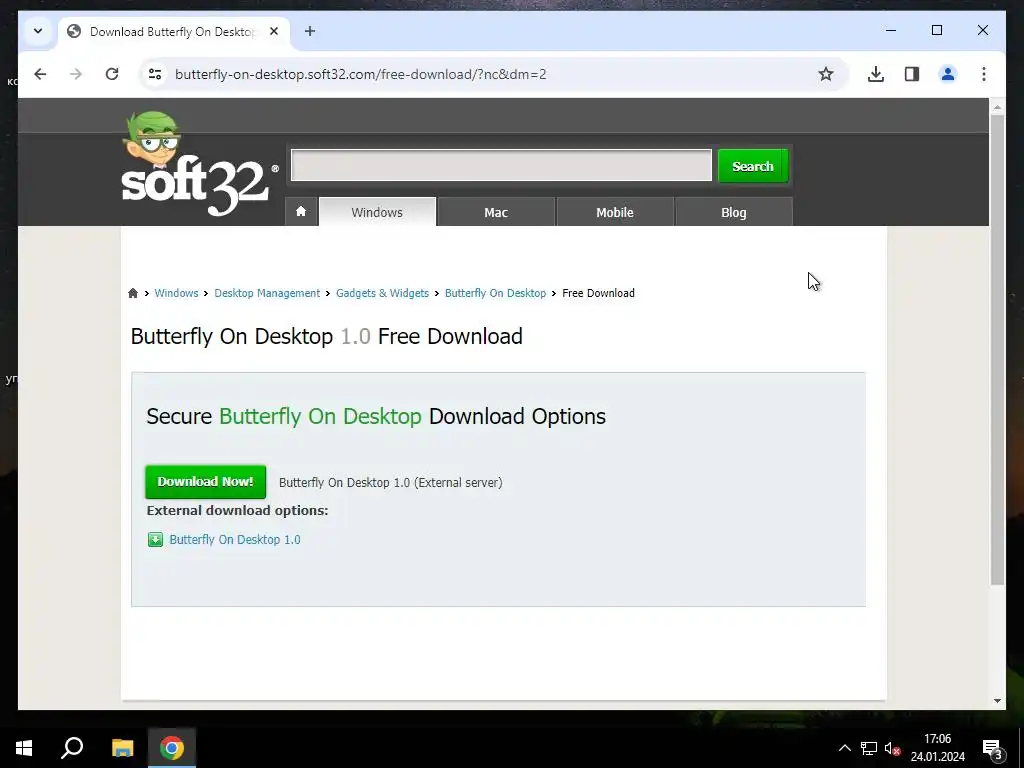Image resolution: width=1024 pixels, height=768 pixels.
Task: Open the Chrome three-dot menu
Action: (984, 74)
